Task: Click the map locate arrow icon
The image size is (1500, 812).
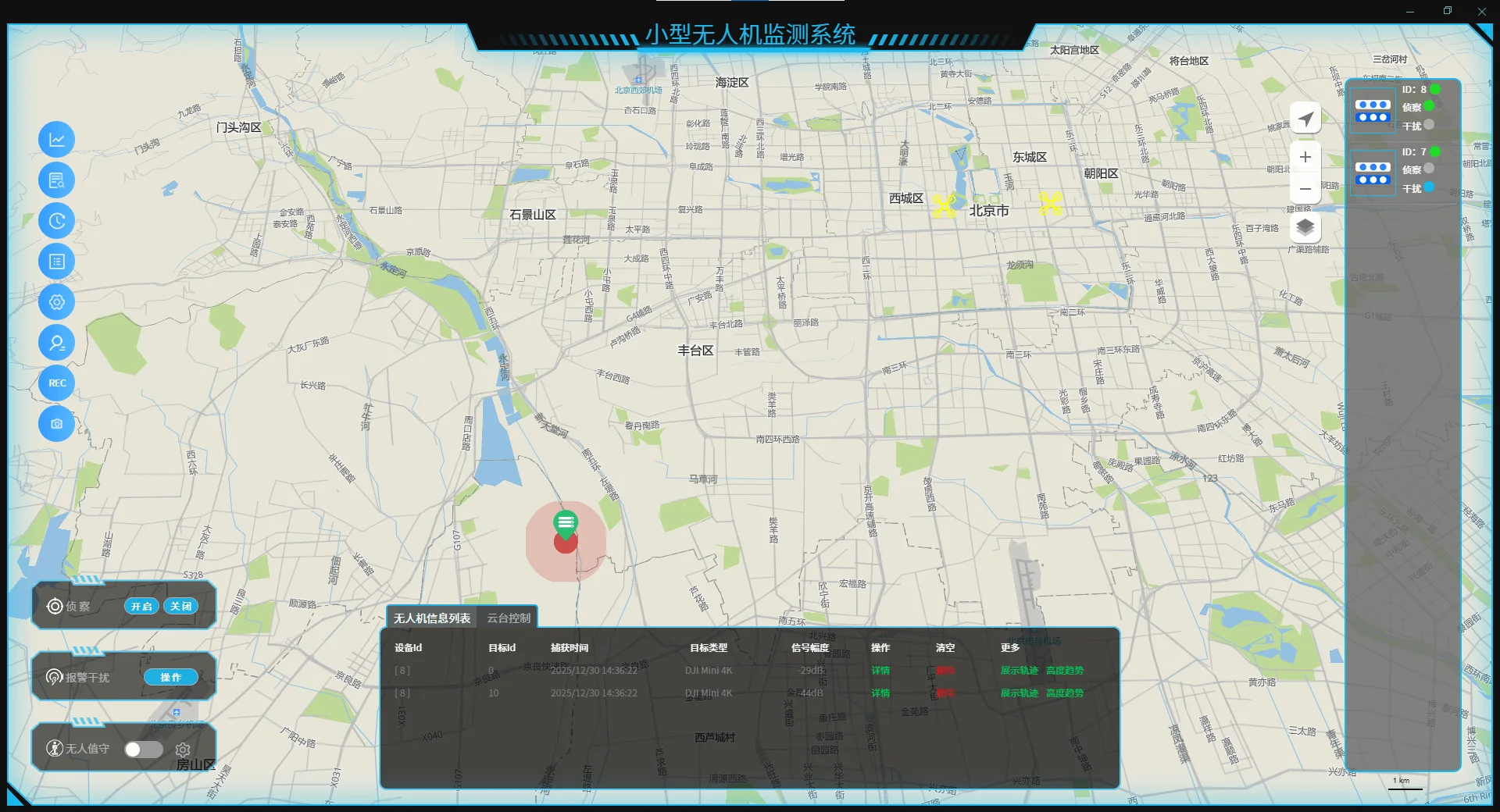Action: click(x=1305, y=119)
